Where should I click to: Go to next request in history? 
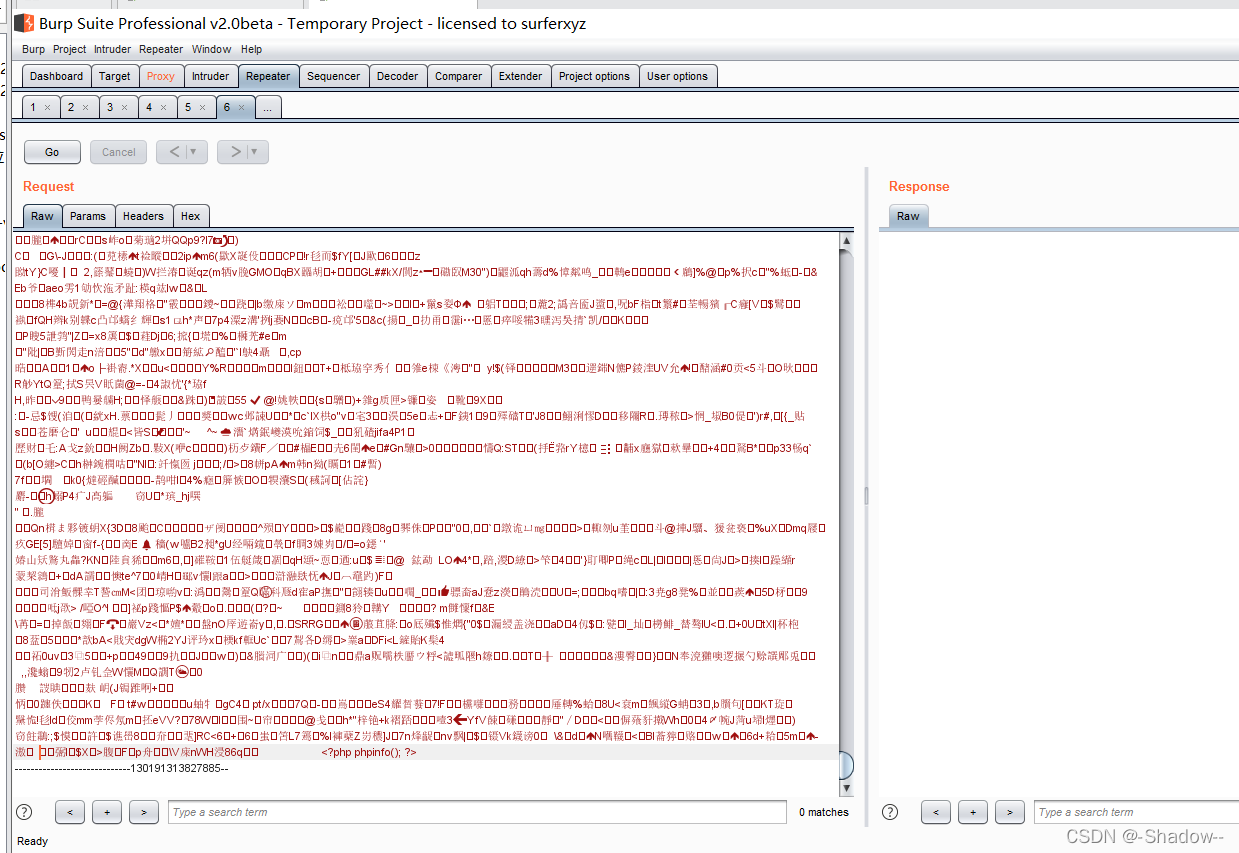coord(234,152)
